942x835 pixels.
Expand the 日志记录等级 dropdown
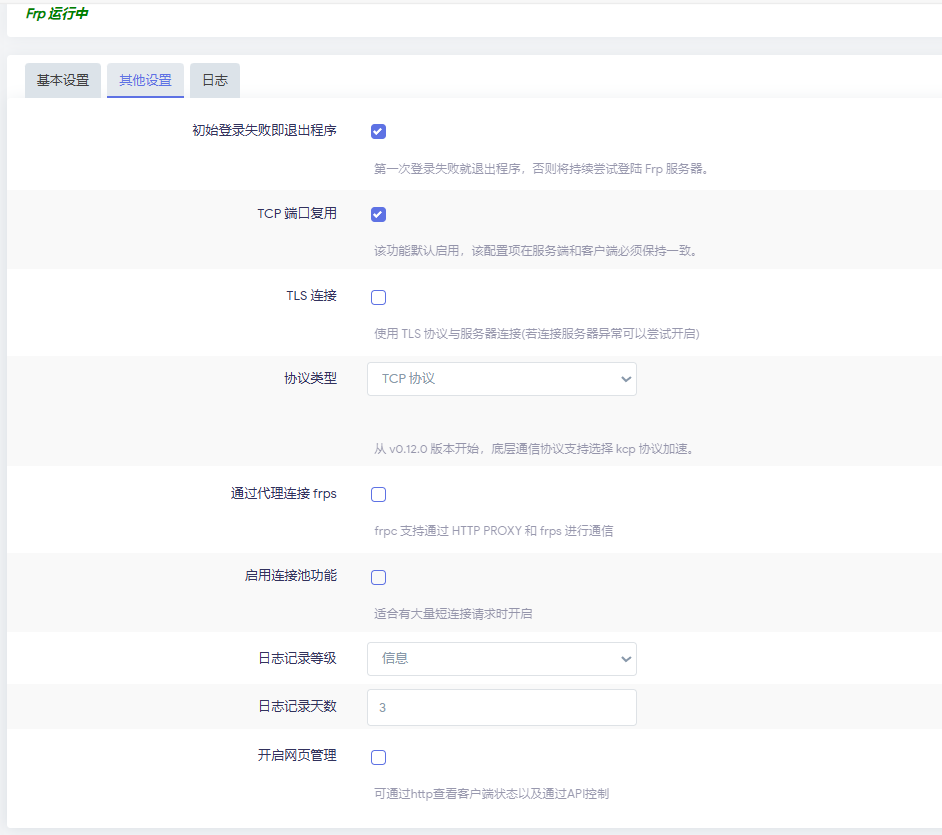click(502, 658)
